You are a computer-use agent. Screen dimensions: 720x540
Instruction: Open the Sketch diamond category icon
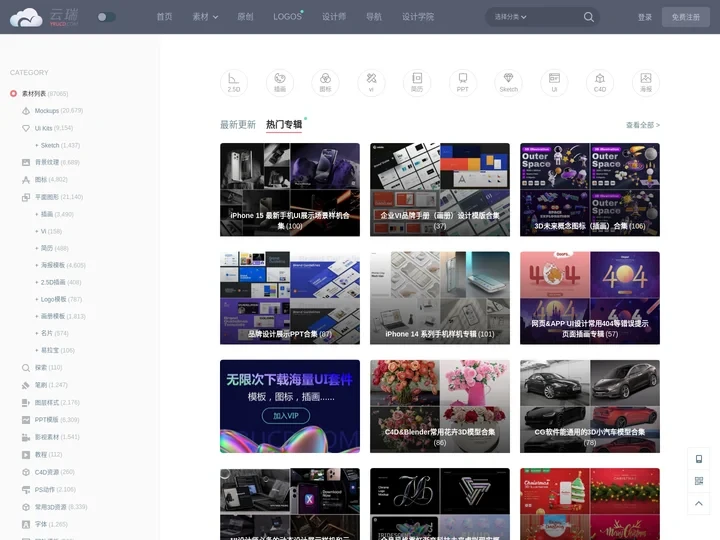[508, 83]
